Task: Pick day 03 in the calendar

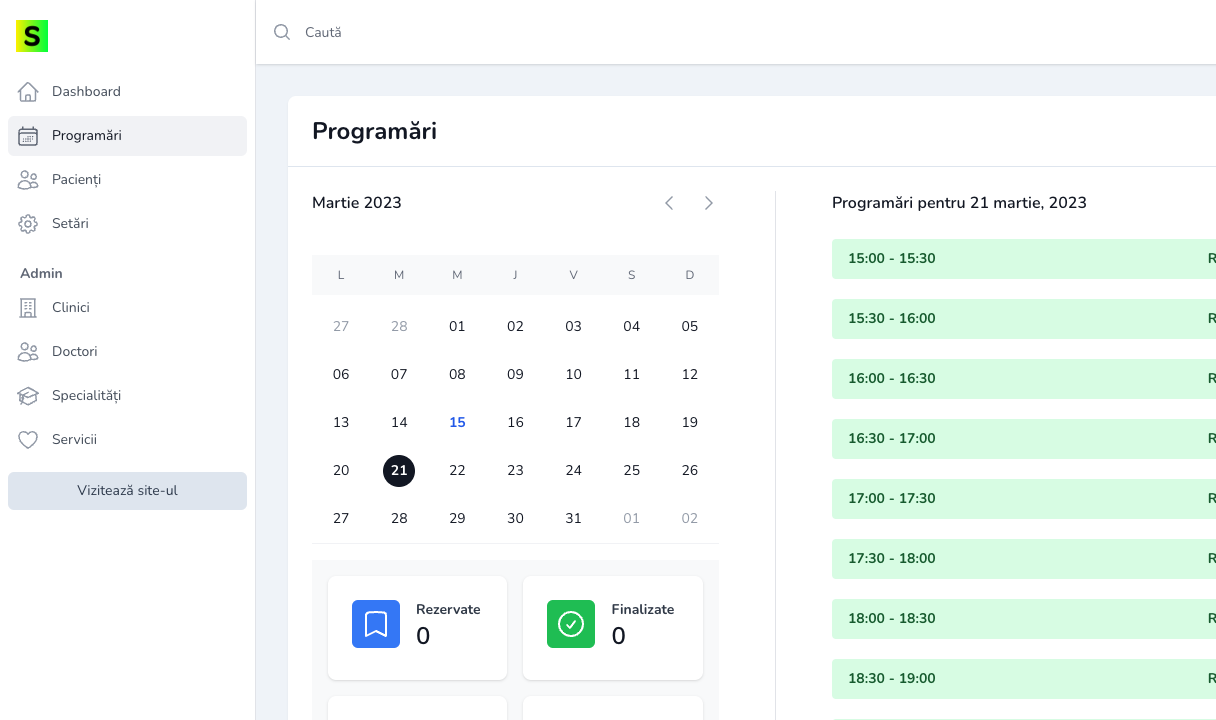Action: click(x=573, y=327)
